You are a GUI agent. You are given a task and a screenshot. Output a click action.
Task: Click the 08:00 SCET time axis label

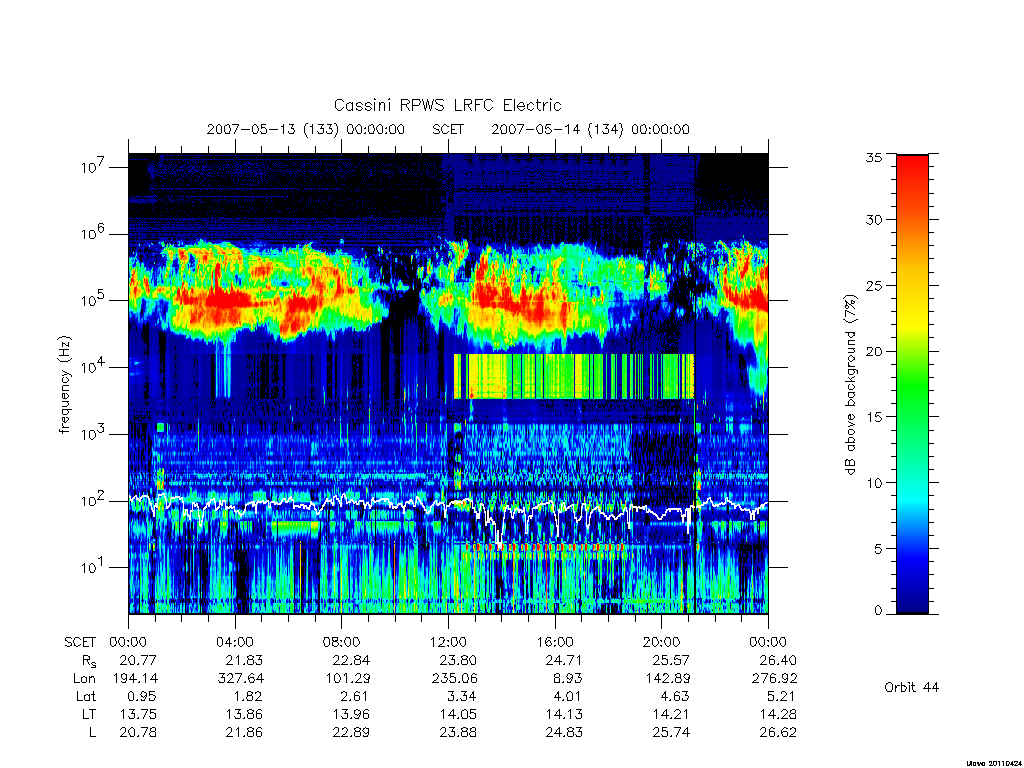tap(342, 642)
